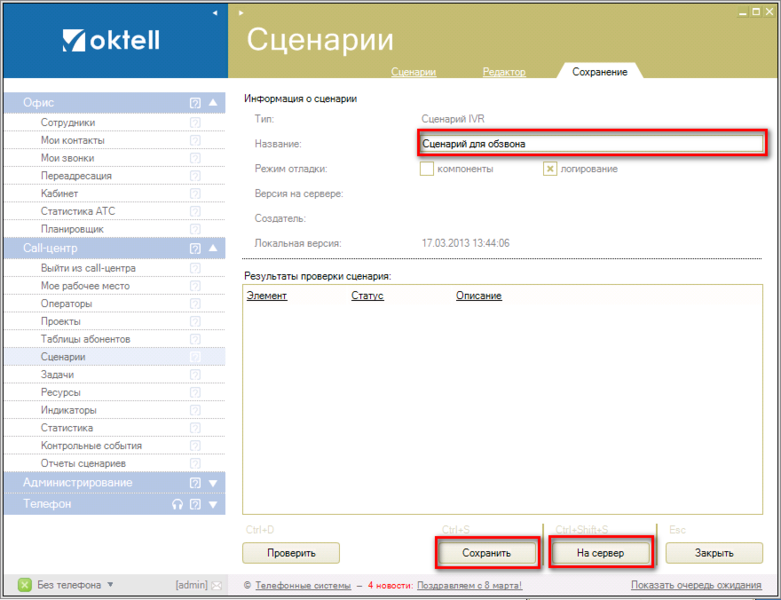Open help icon for Таблицы абонентов row
The image size is (781, 600).
pyautogui.click(x=195, y=339)
